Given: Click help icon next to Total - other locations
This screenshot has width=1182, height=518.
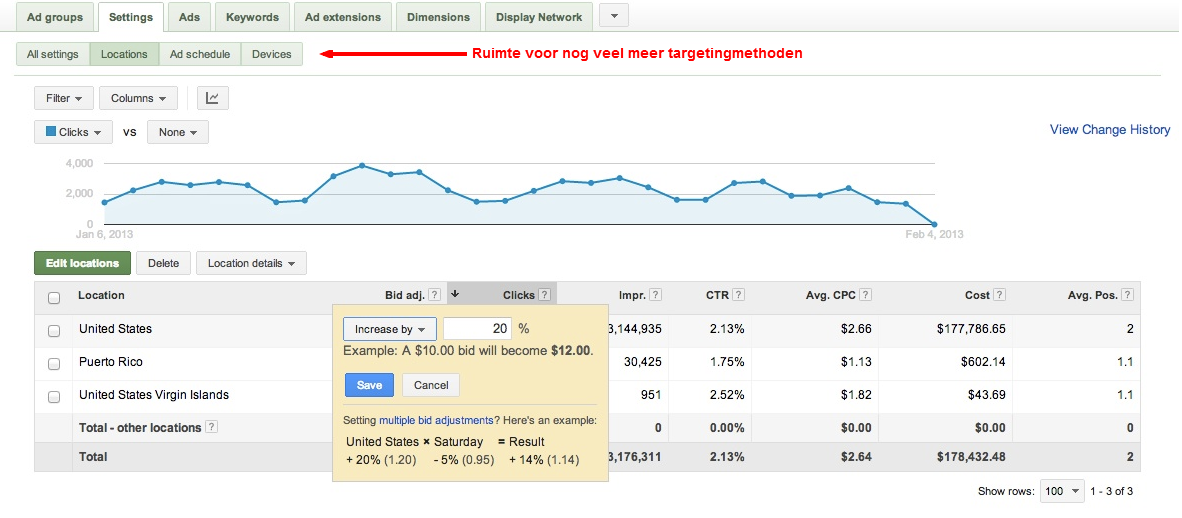Looking at the screenshot, I should [212, 427].
